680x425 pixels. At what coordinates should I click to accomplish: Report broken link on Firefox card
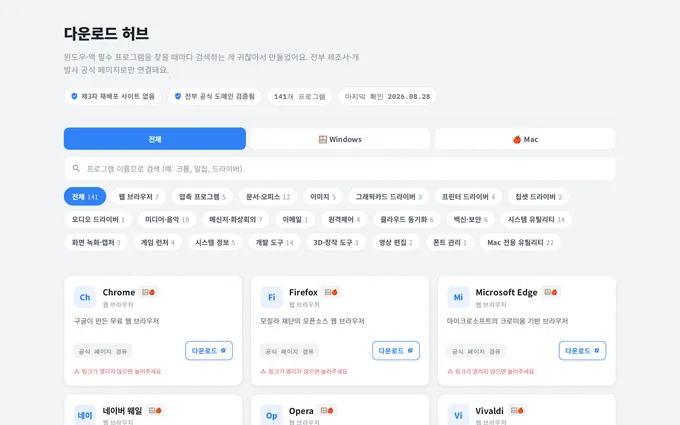[304, 371]
